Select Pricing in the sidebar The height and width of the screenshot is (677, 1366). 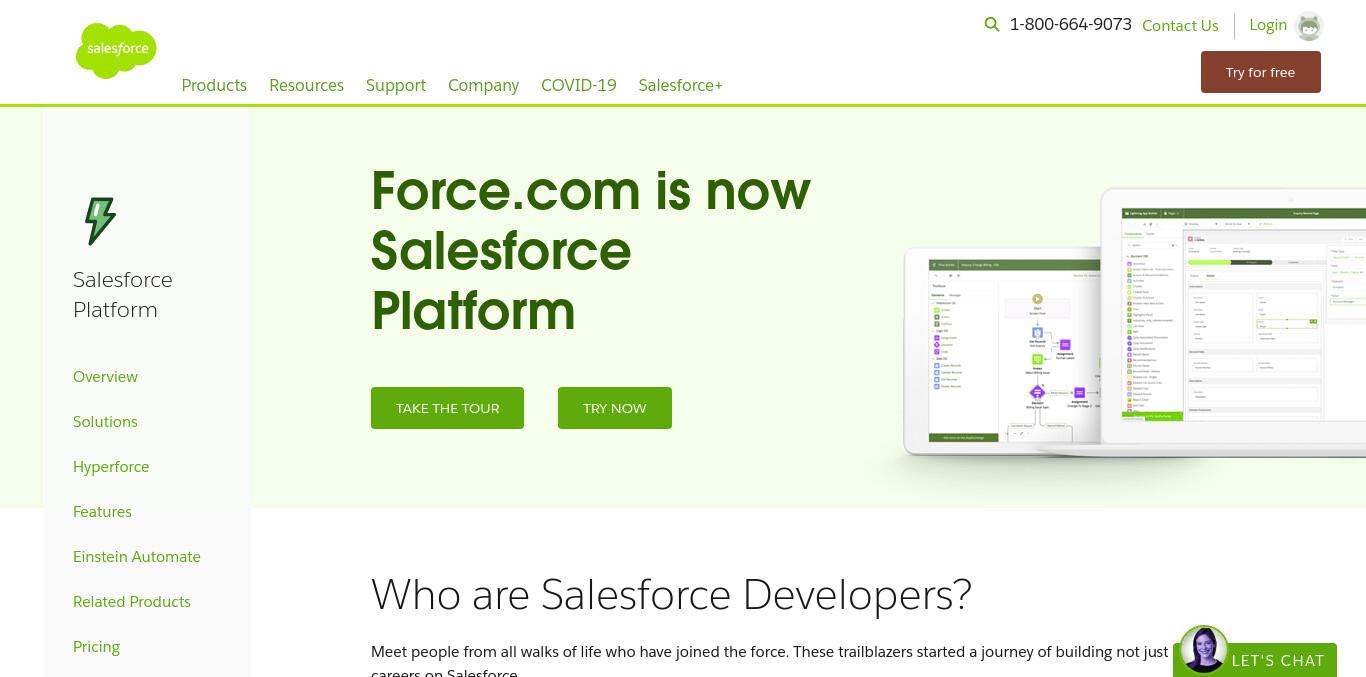(96, 647)
